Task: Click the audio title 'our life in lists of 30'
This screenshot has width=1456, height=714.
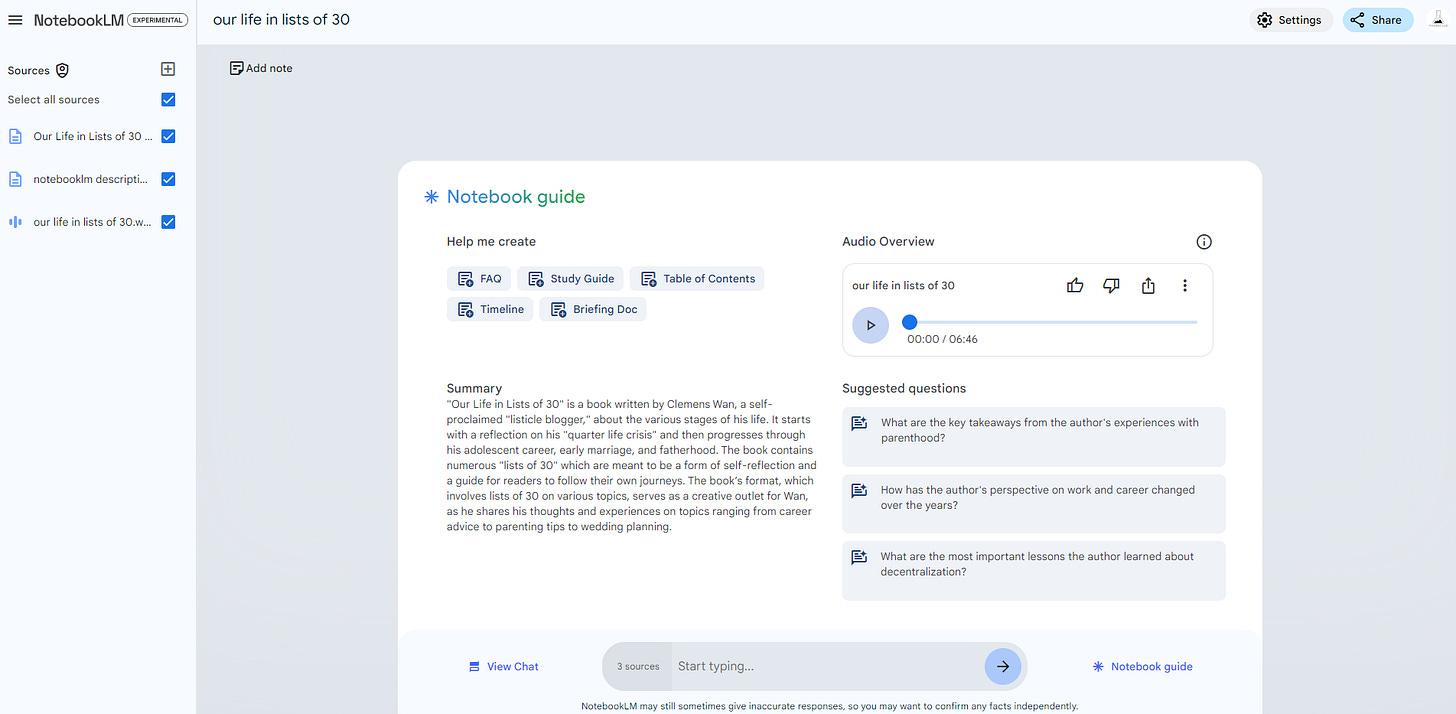Action: point(903,285)
